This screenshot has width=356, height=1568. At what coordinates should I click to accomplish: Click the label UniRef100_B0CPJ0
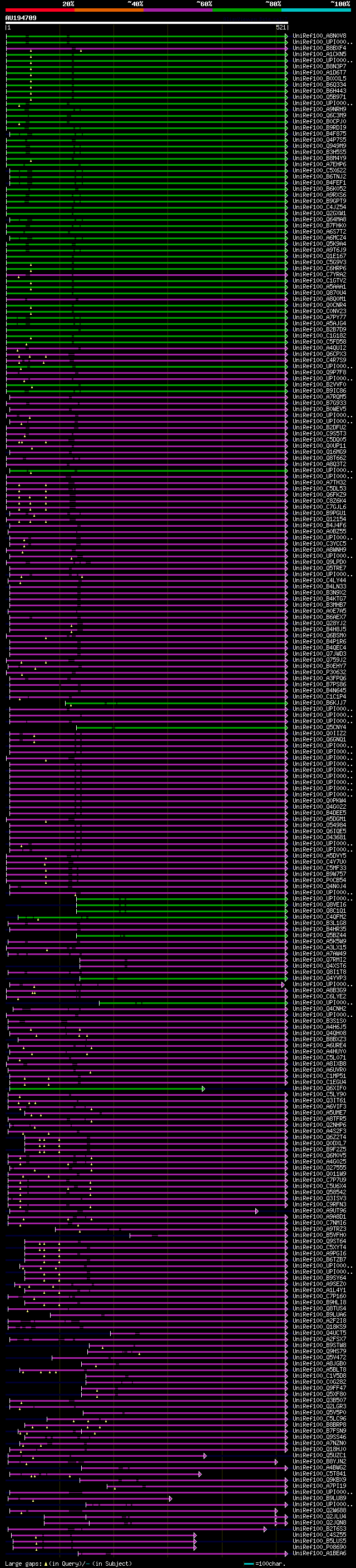click(x=319, y=121)
